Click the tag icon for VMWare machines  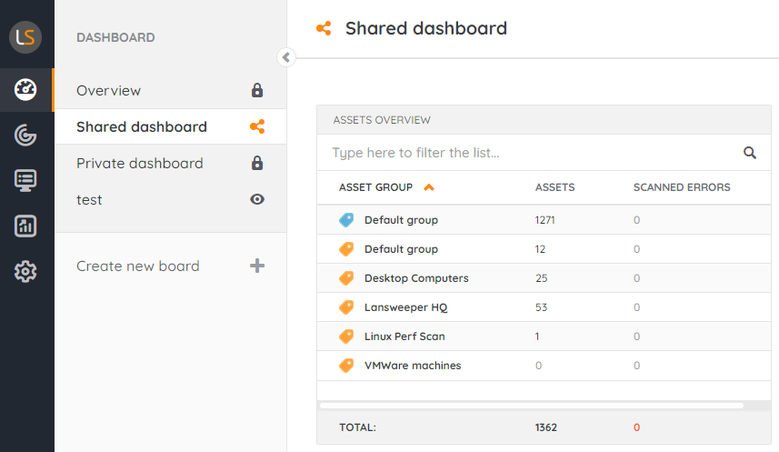346,365
